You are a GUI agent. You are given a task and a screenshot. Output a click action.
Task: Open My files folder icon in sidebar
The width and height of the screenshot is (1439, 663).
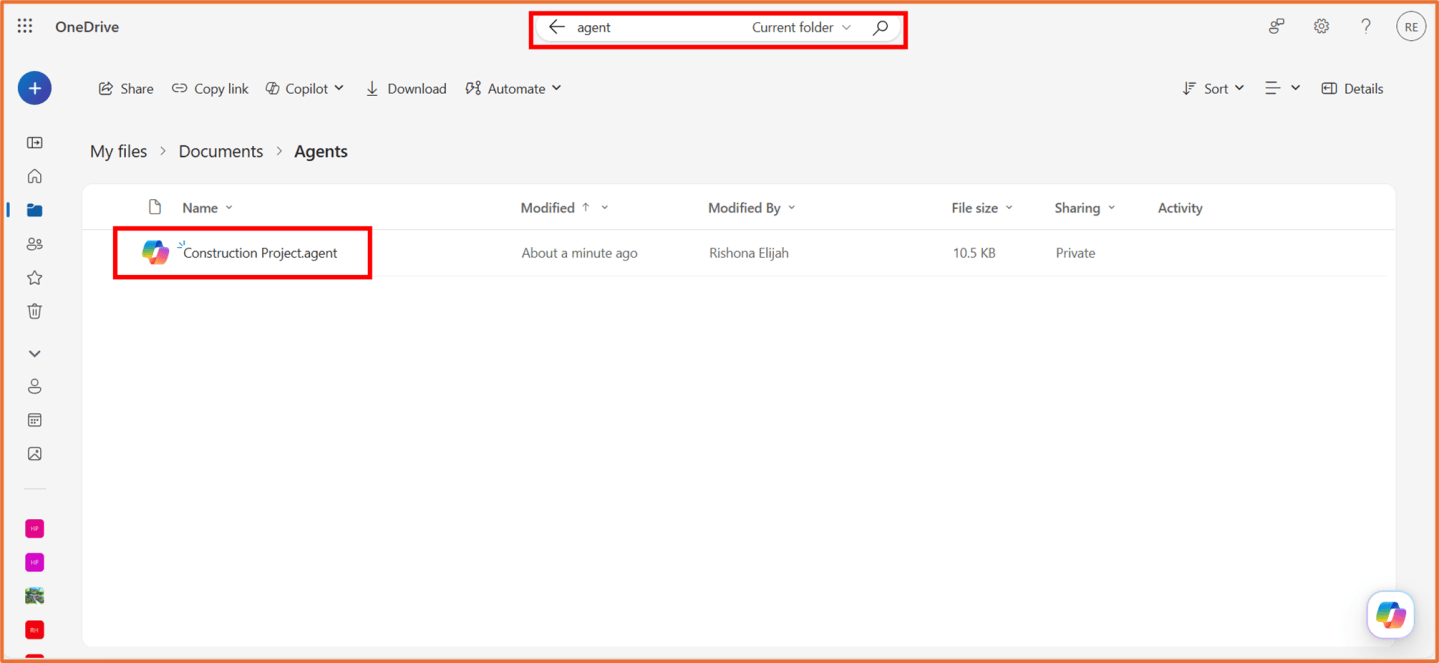tap(35, 210)
